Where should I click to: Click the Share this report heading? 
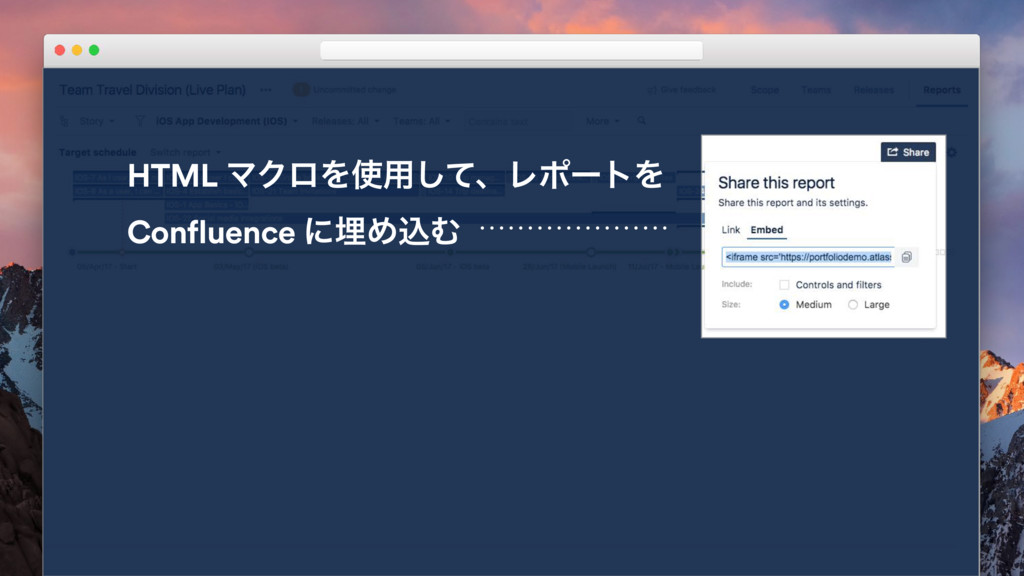point(776,183)
